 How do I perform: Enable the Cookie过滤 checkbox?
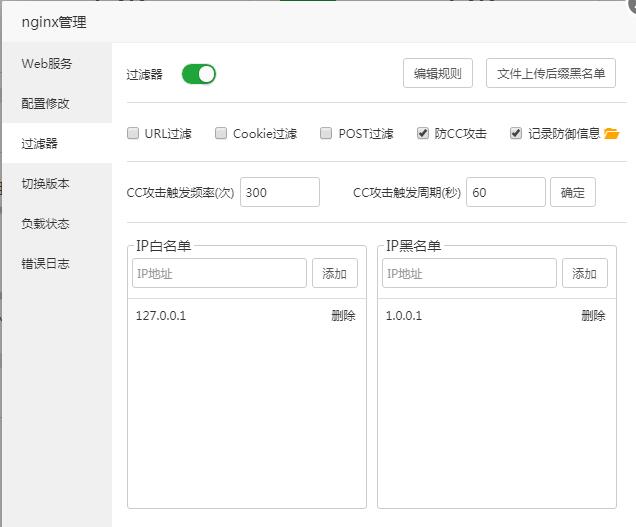click(x=222, y=133)
